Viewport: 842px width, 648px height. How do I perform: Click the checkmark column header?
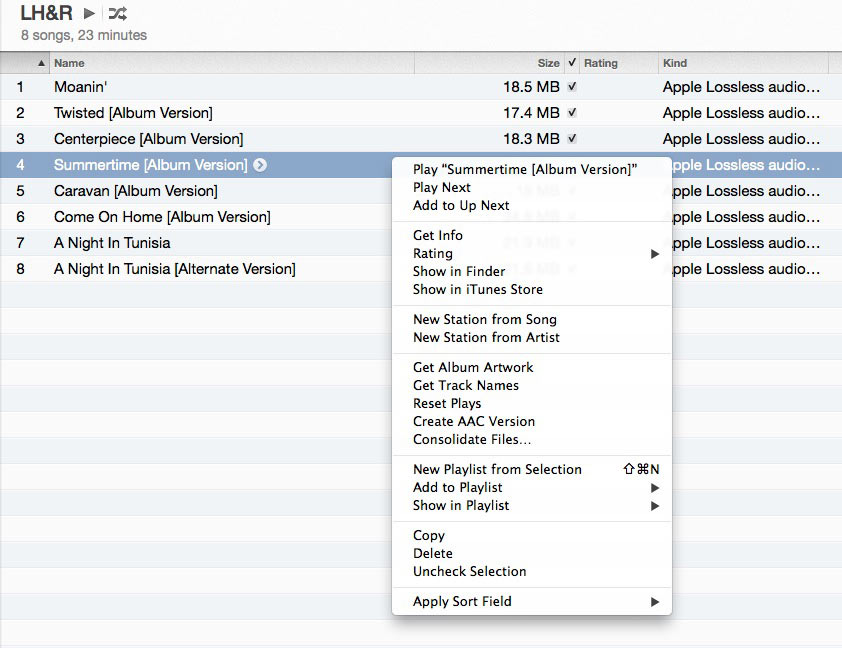pyautogui.click(x=570, y=62)
